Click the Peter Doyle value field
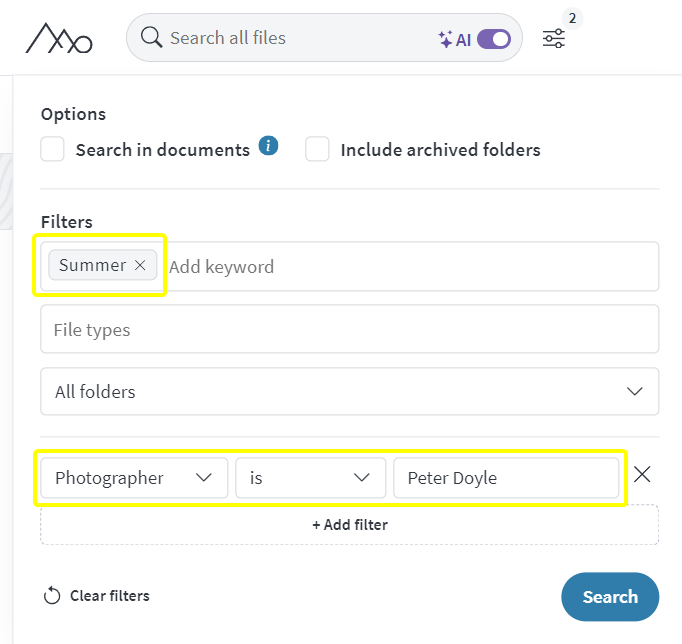Screen dimensions: 682x644 click(506, 477)
